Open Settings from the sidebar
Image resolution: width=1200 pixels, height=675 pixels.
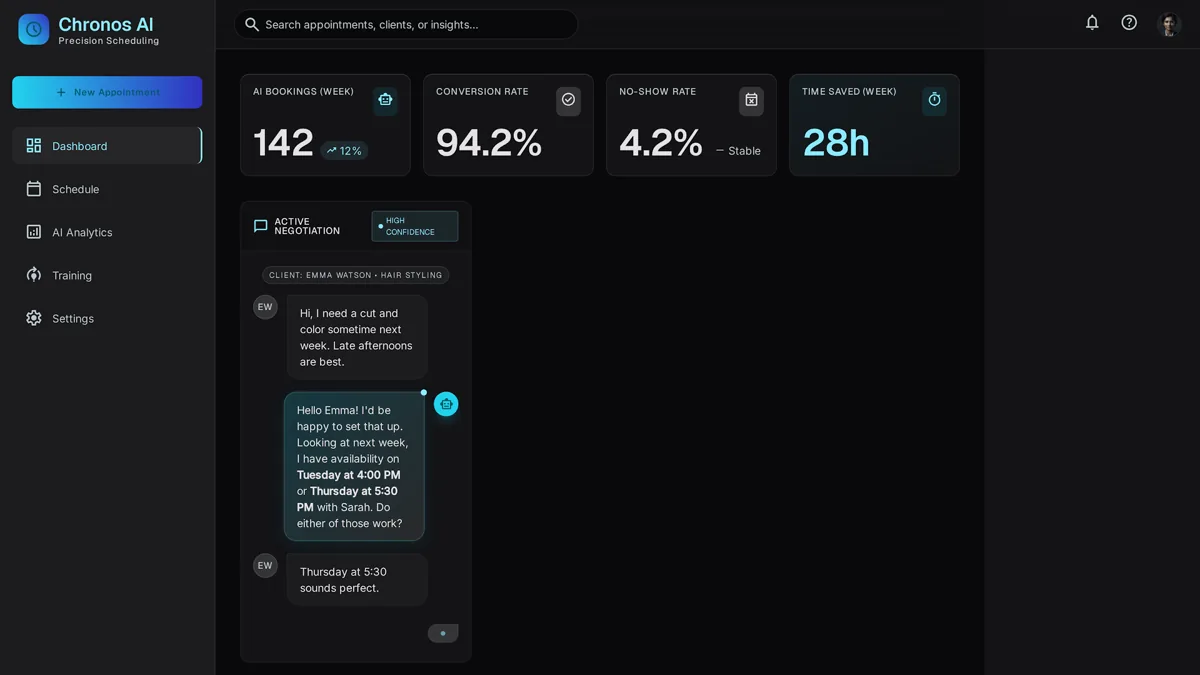click(x=107, y=318)
